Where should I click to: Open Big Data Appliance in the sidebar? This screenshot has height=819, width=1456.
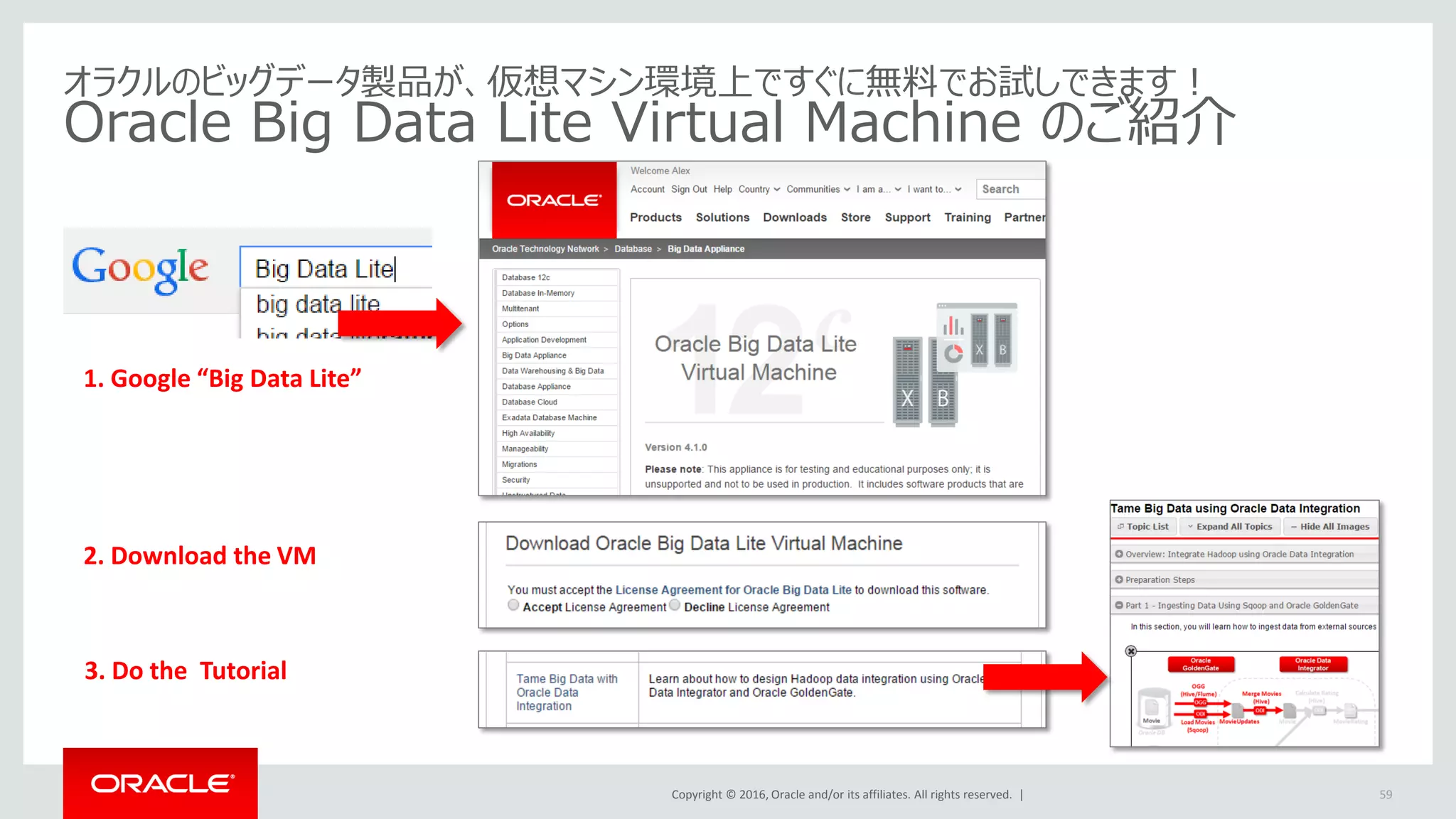pyautogui.click(x=557, y=355)
